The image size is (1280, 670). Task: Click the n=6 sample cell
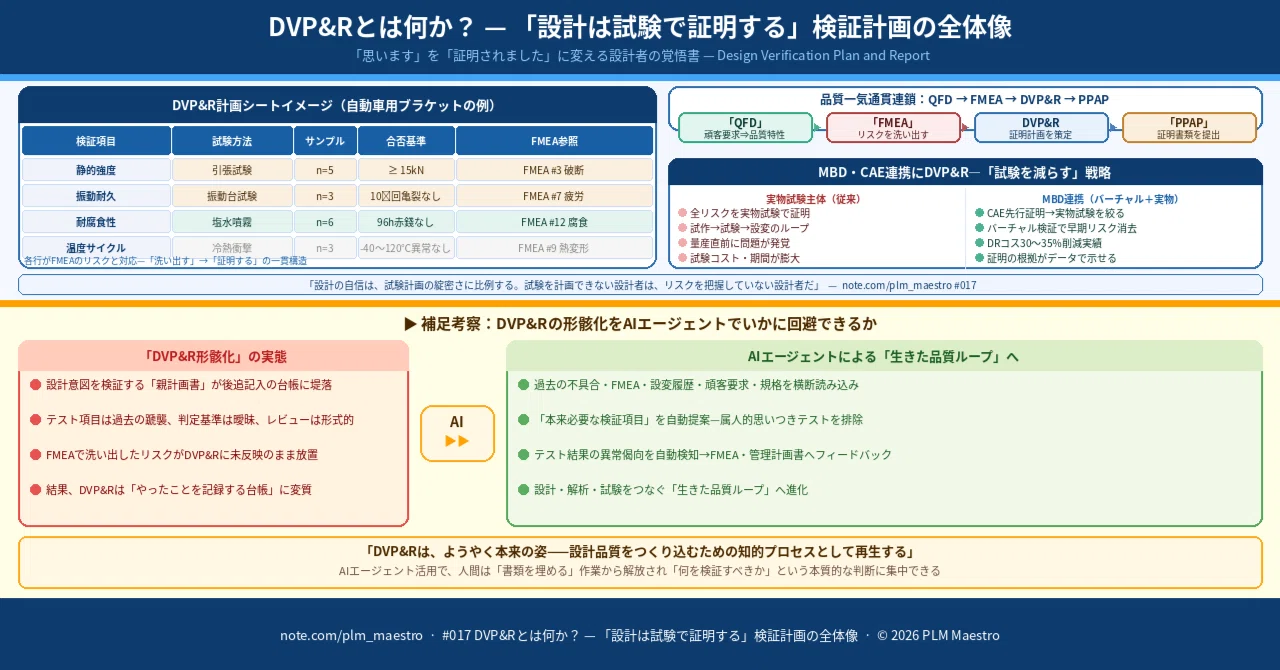click(325, 222)
